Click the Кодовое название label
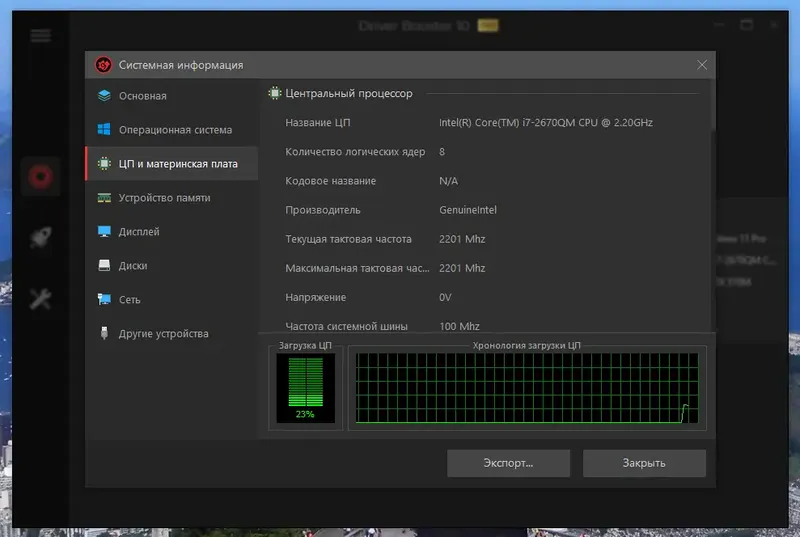Viewport: 800px width, 537px height. point(331,181)
